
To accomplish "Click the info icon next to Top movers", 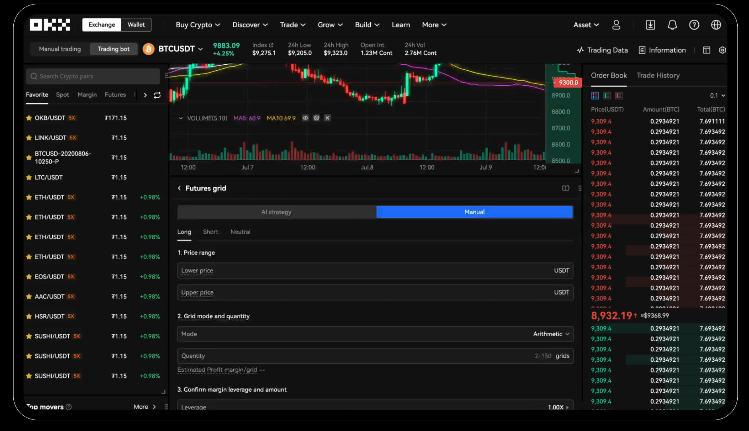I will coord(69,407).
